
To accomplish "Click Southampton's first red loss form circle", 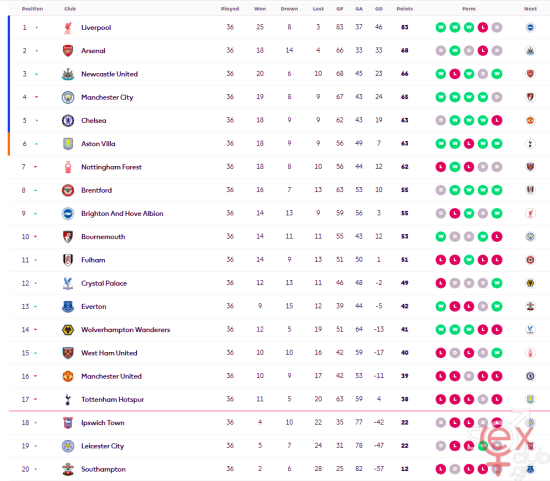I will (441, 469).
